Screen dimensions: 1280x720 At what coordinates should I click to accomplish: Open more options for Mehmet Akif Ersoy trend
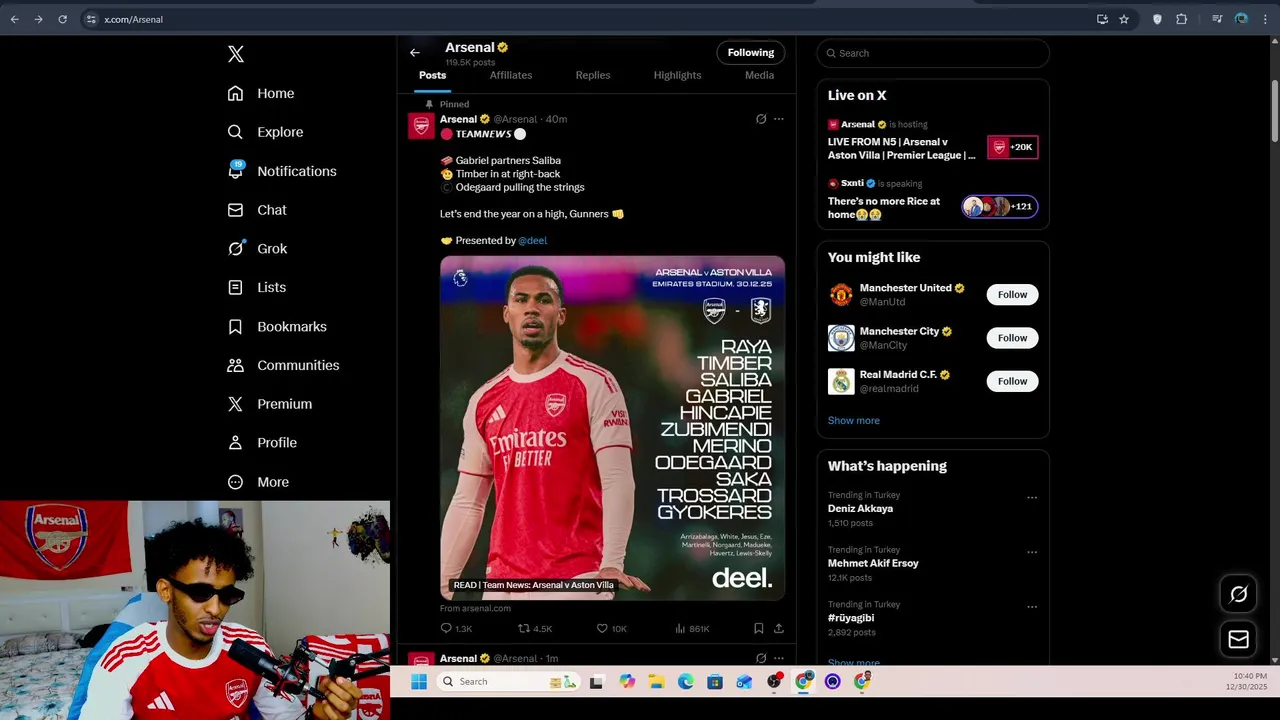click(1032, 552)
